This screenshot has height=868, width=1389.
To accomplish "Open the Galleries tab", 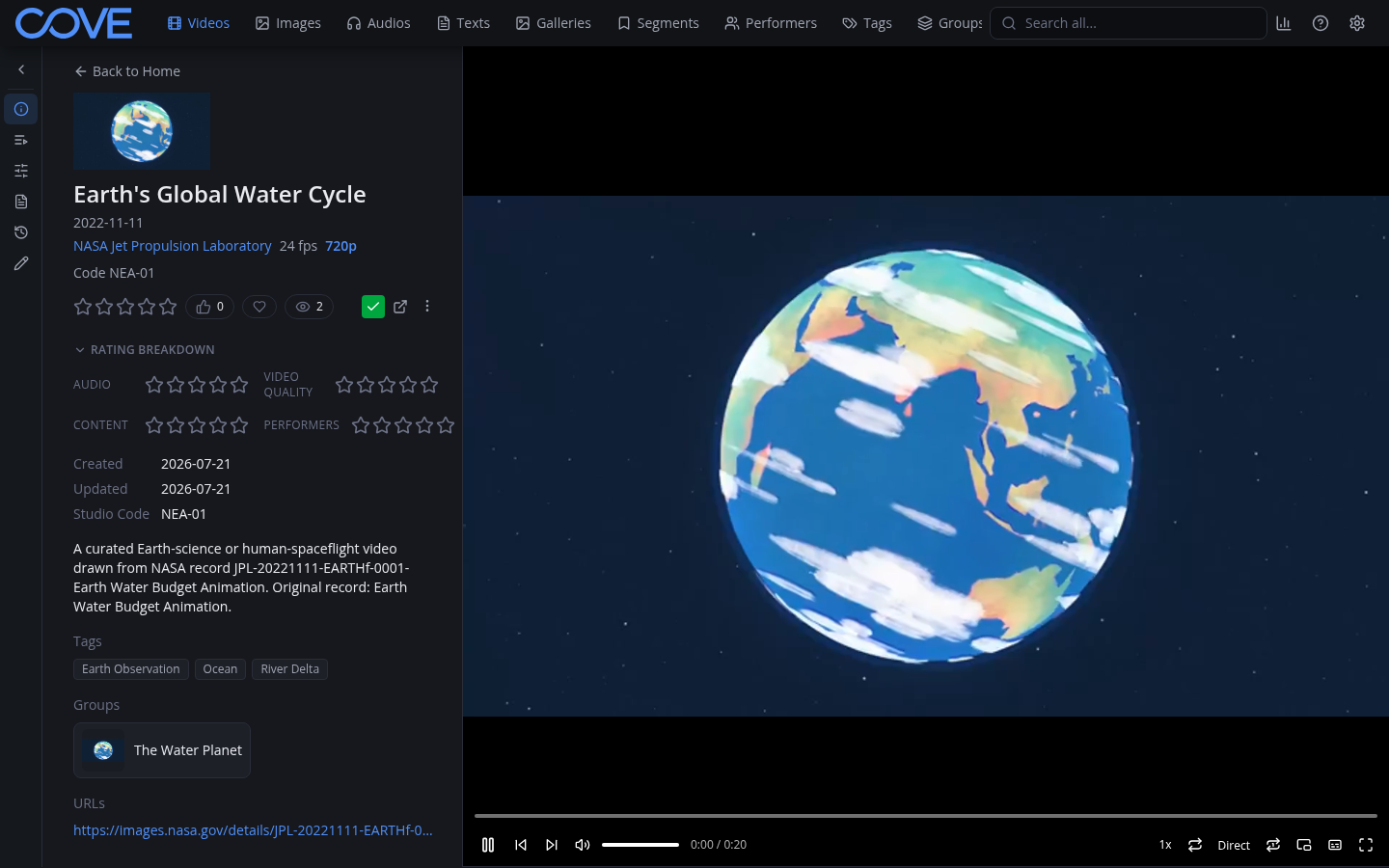I will click(x=554, y=23).
